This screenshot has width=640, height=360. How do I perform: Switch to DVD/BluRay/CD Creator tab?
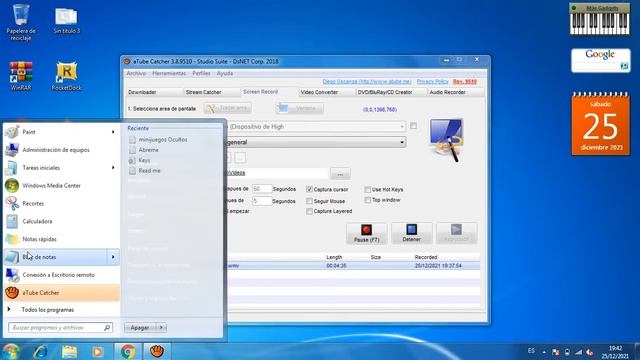(x=390, y=92)
